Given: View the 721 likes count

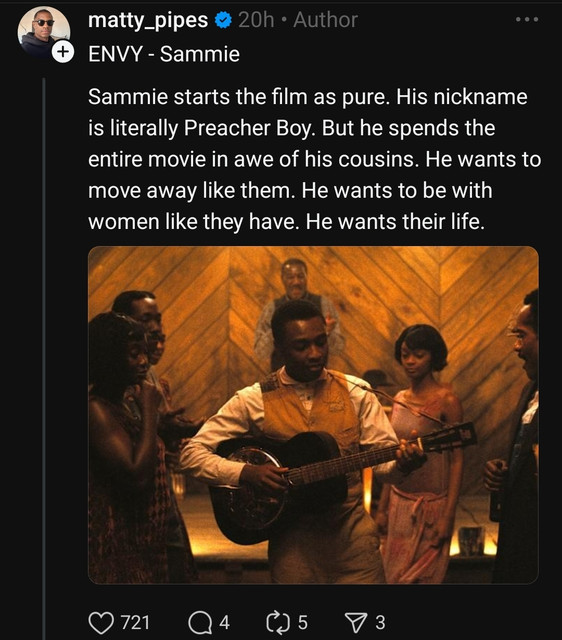Looking at the screenshot, I should tap(135, 623).
